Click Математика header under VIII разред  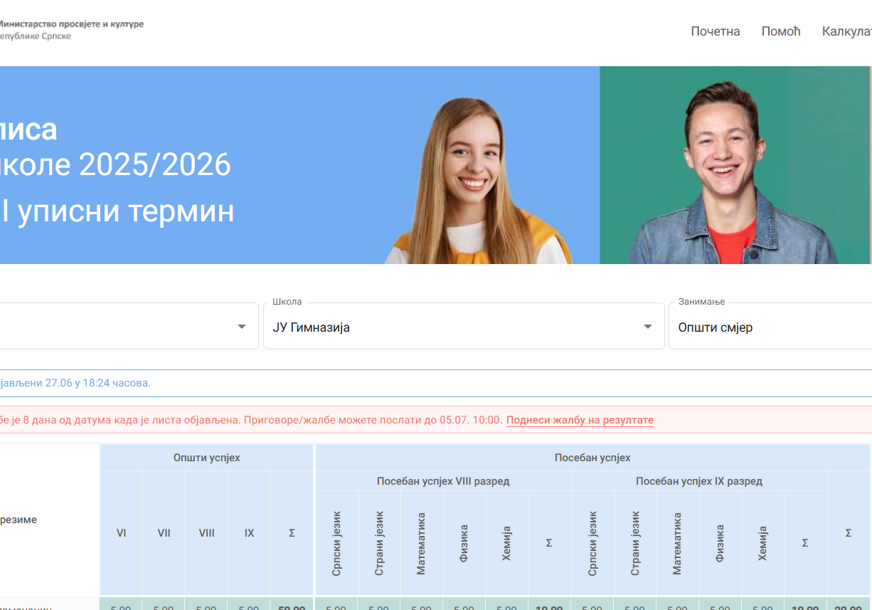pos(422,543)
